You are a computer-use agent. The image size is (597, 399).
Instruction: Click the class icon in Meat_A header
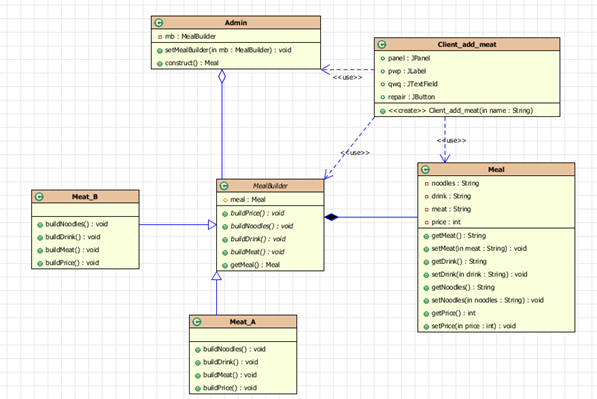click(197, 322)
